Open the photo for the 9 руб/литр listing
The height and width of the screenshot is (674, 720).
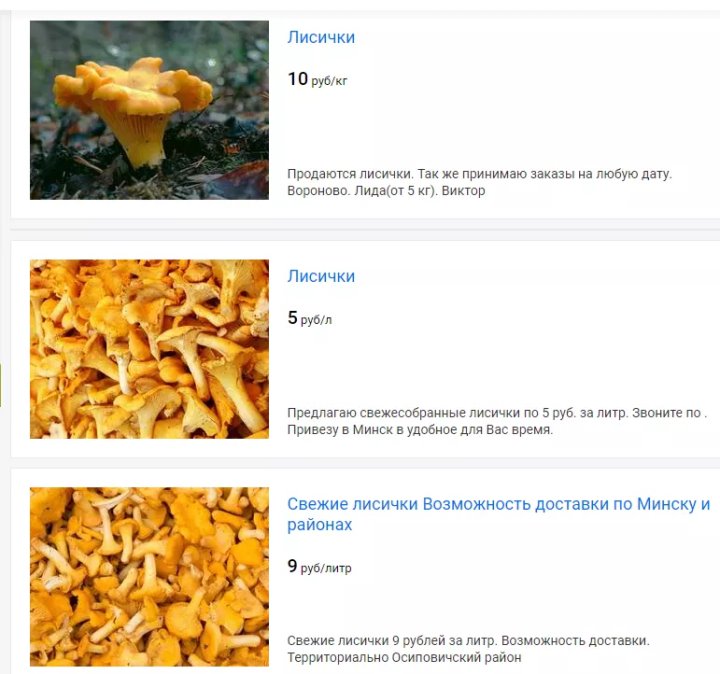tap(149, 576)
